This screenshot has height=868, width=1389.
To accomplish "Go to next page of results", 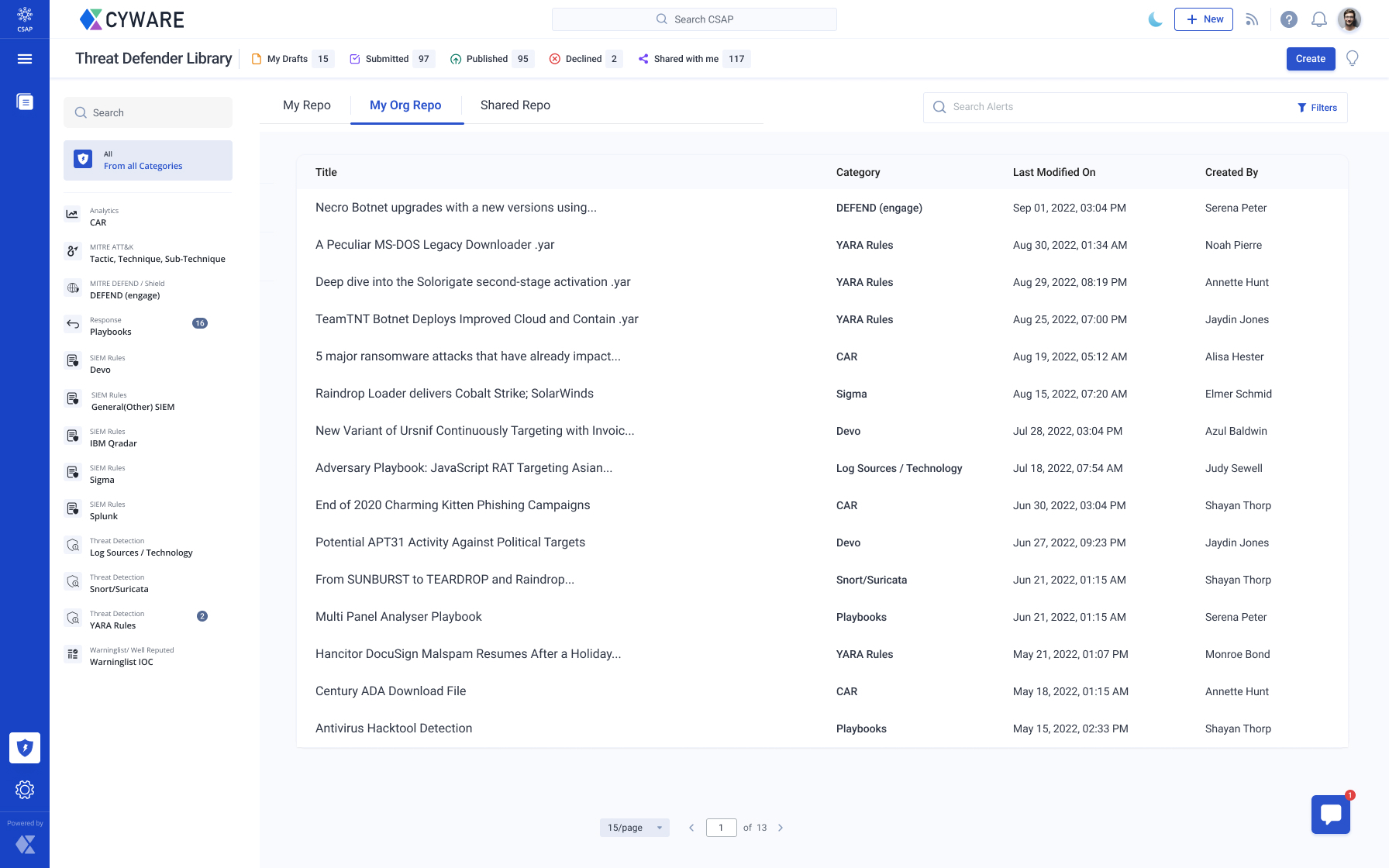I will [781, 828].
